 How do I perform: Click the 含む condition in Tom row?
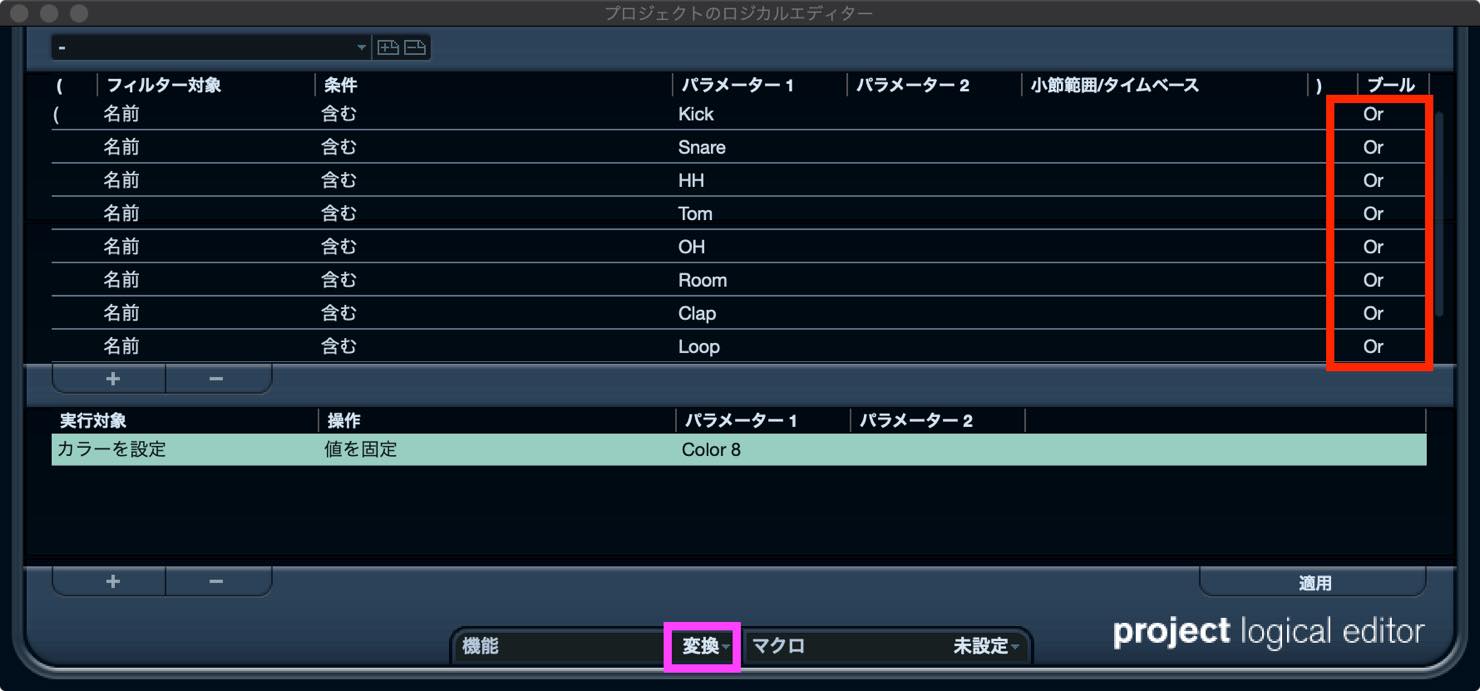(x=339, y=213)
